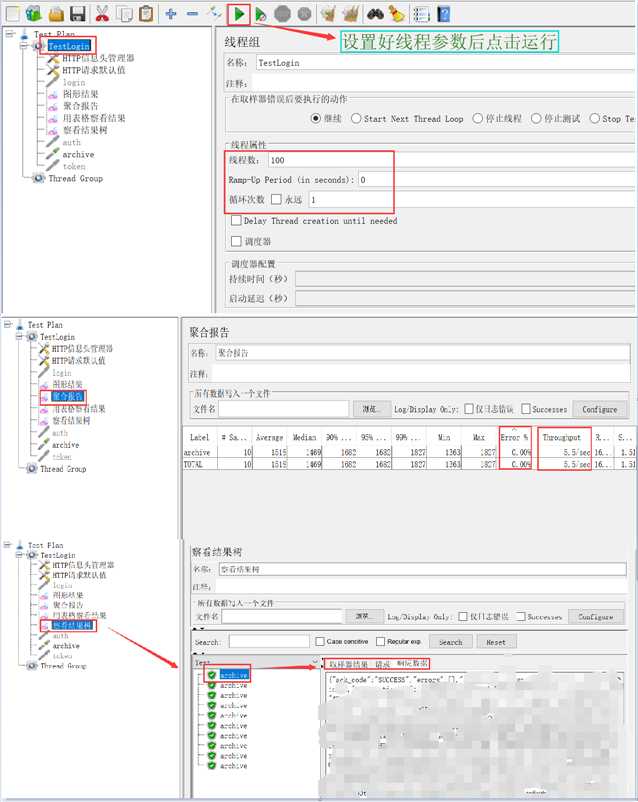This screenshot has height=802, width=638.
Task: Sort table by Error % column header
Action: (x=515, y=437)
